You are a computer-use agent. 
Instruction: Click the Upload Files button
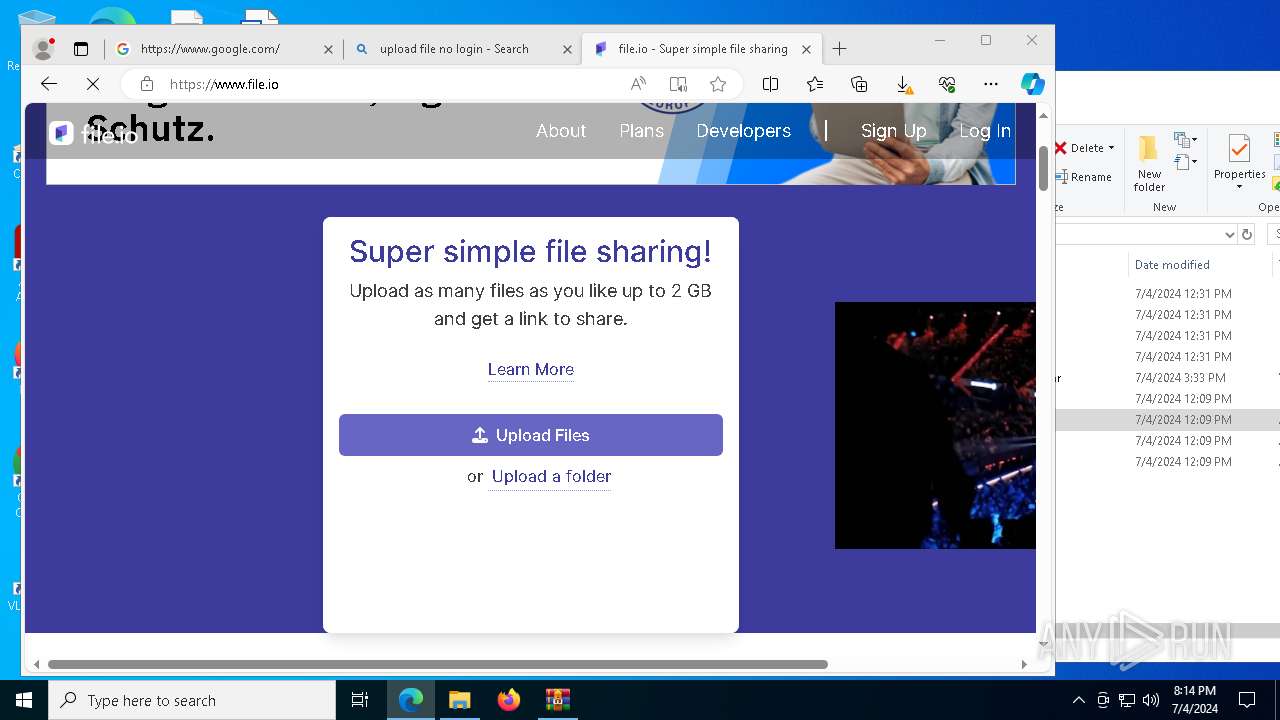[x=531, y=435]
